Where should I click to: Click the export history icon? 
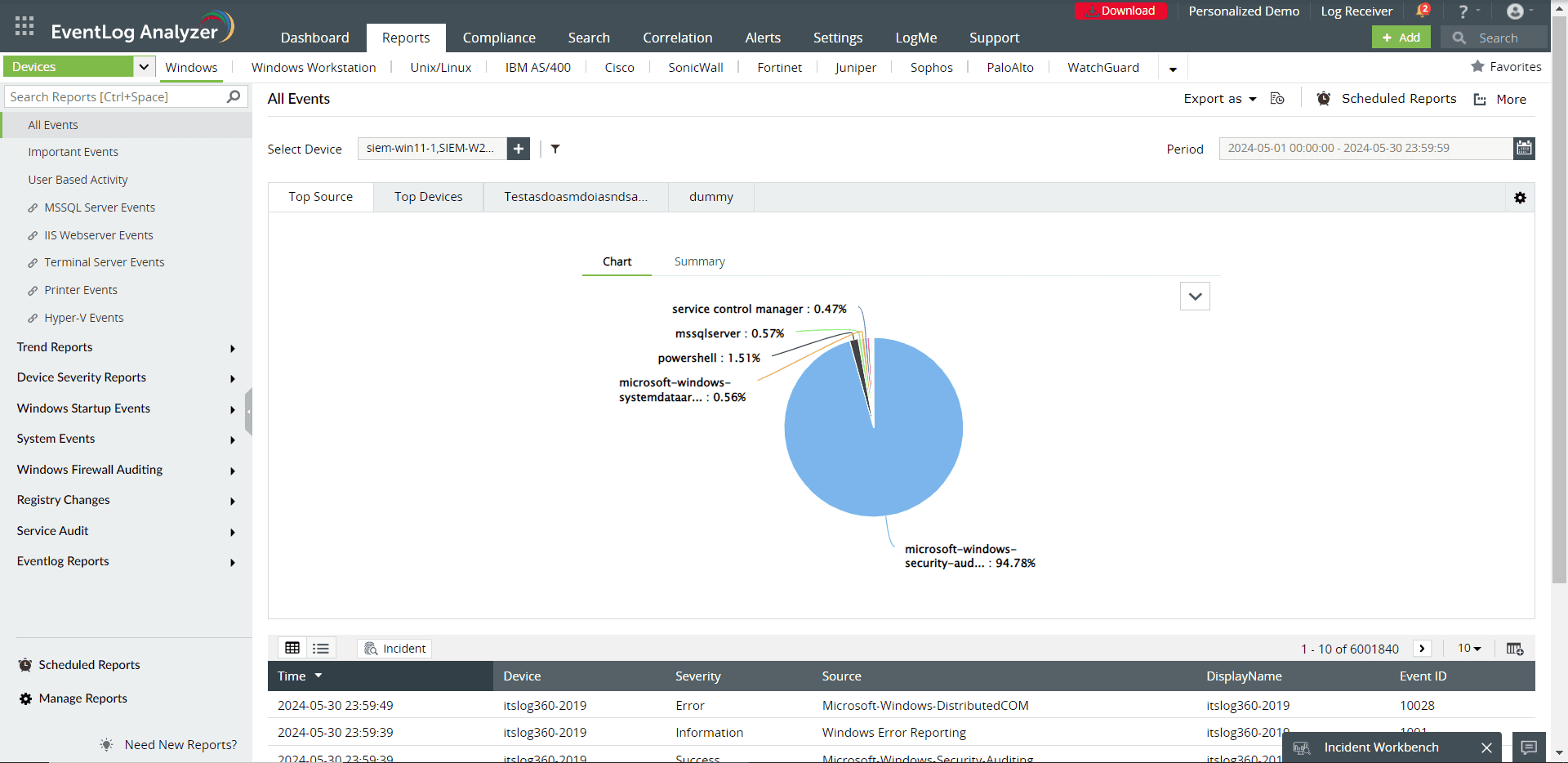point(1278,99)
